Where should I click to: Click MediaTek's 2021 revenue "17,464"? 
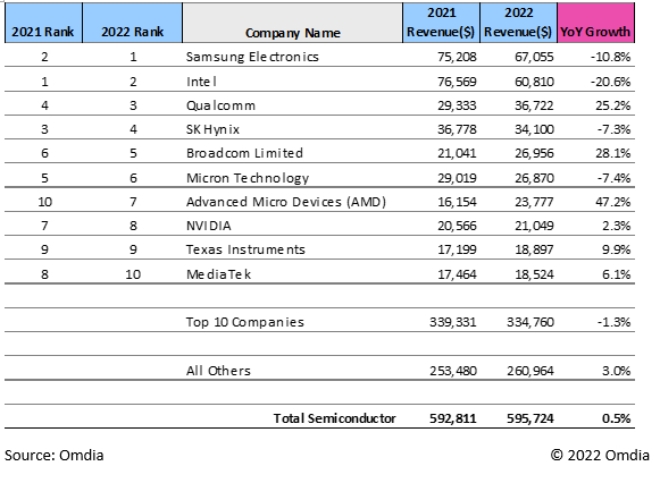[457, 274]
